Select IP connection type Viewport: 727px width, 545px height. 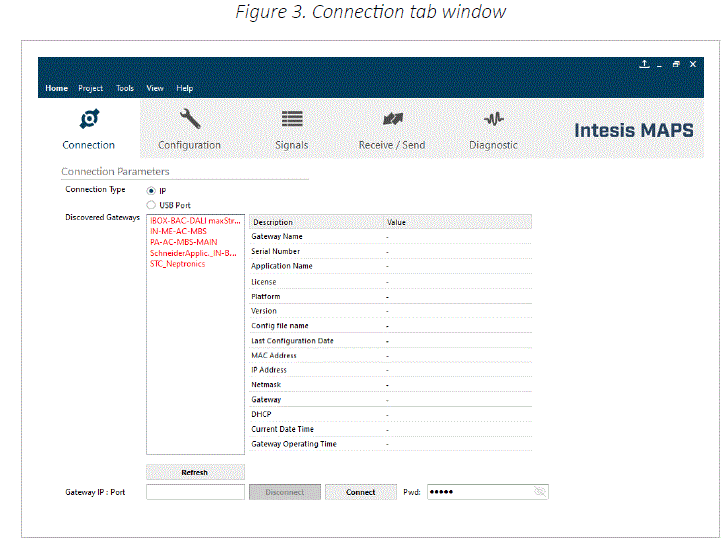click(151, 190)
